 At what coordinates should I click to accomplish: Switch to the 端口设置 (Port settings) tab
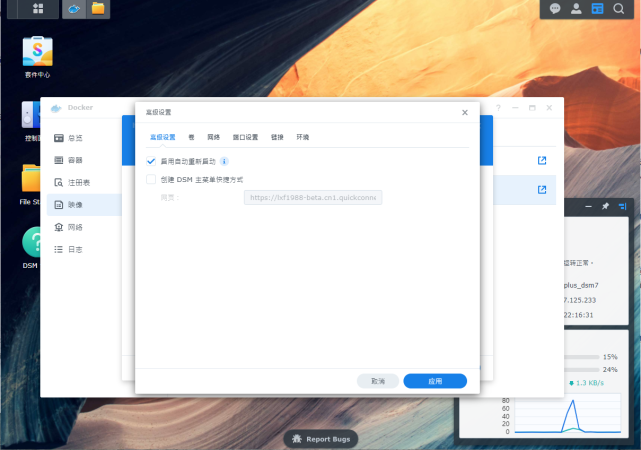tap(245, 137)
